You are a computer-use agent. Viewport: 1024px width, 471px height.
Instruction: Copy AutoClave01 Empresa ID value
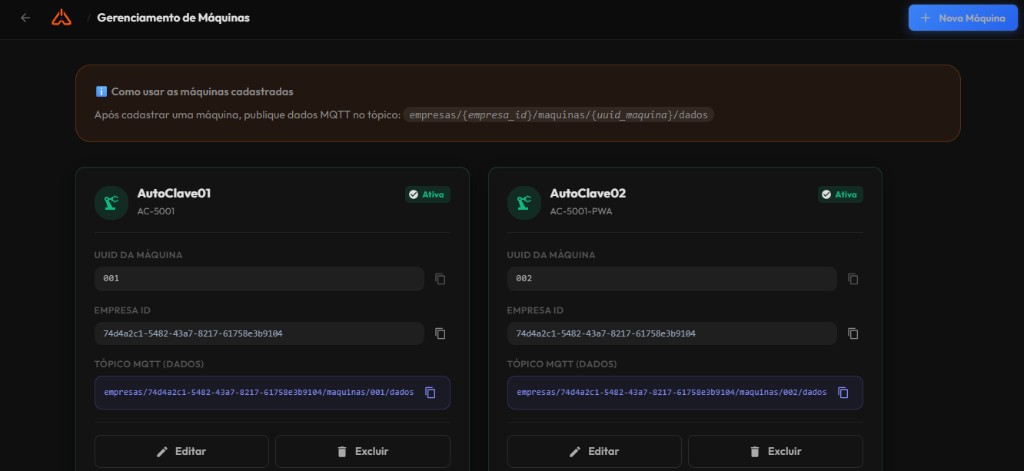point(440,333)
